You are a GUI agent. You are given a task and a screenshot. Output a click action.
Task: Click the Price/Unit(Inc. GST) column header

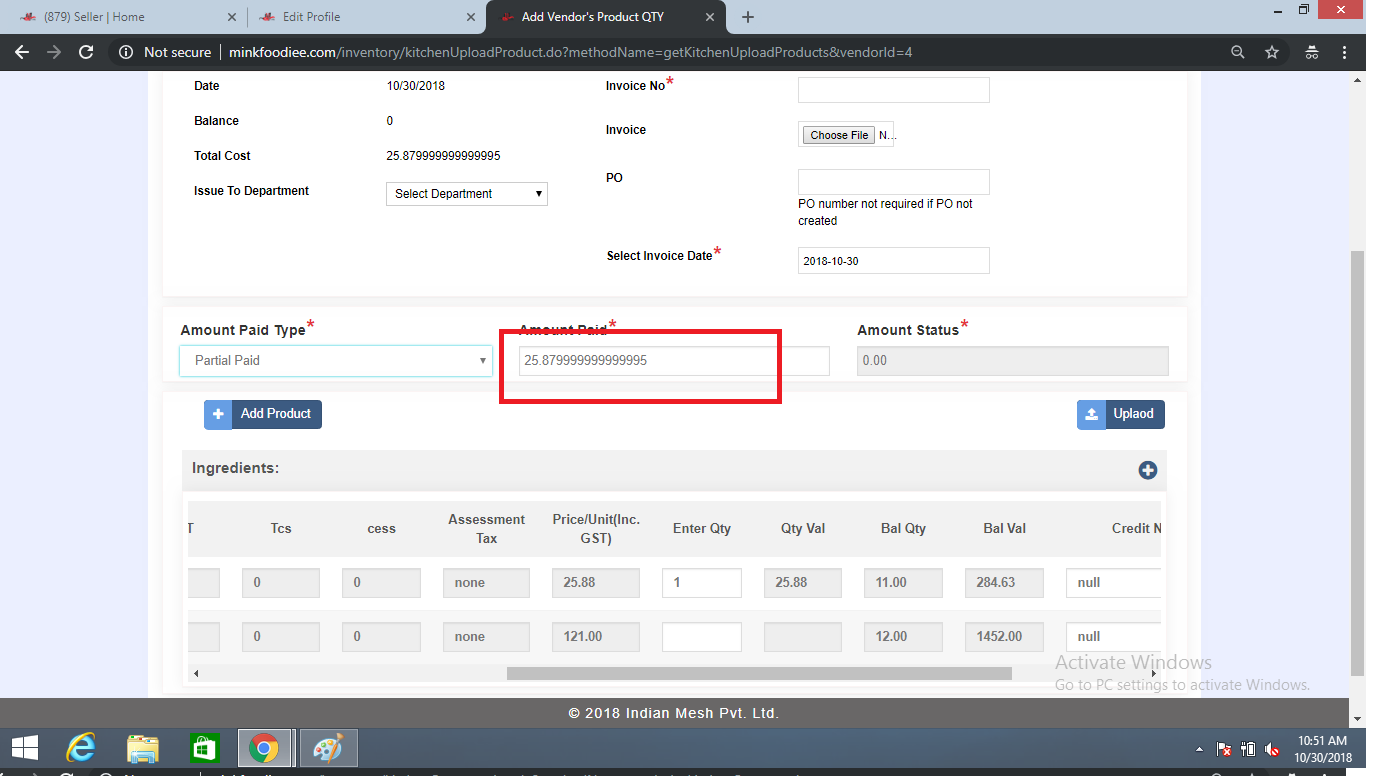[x=596, y=529]
